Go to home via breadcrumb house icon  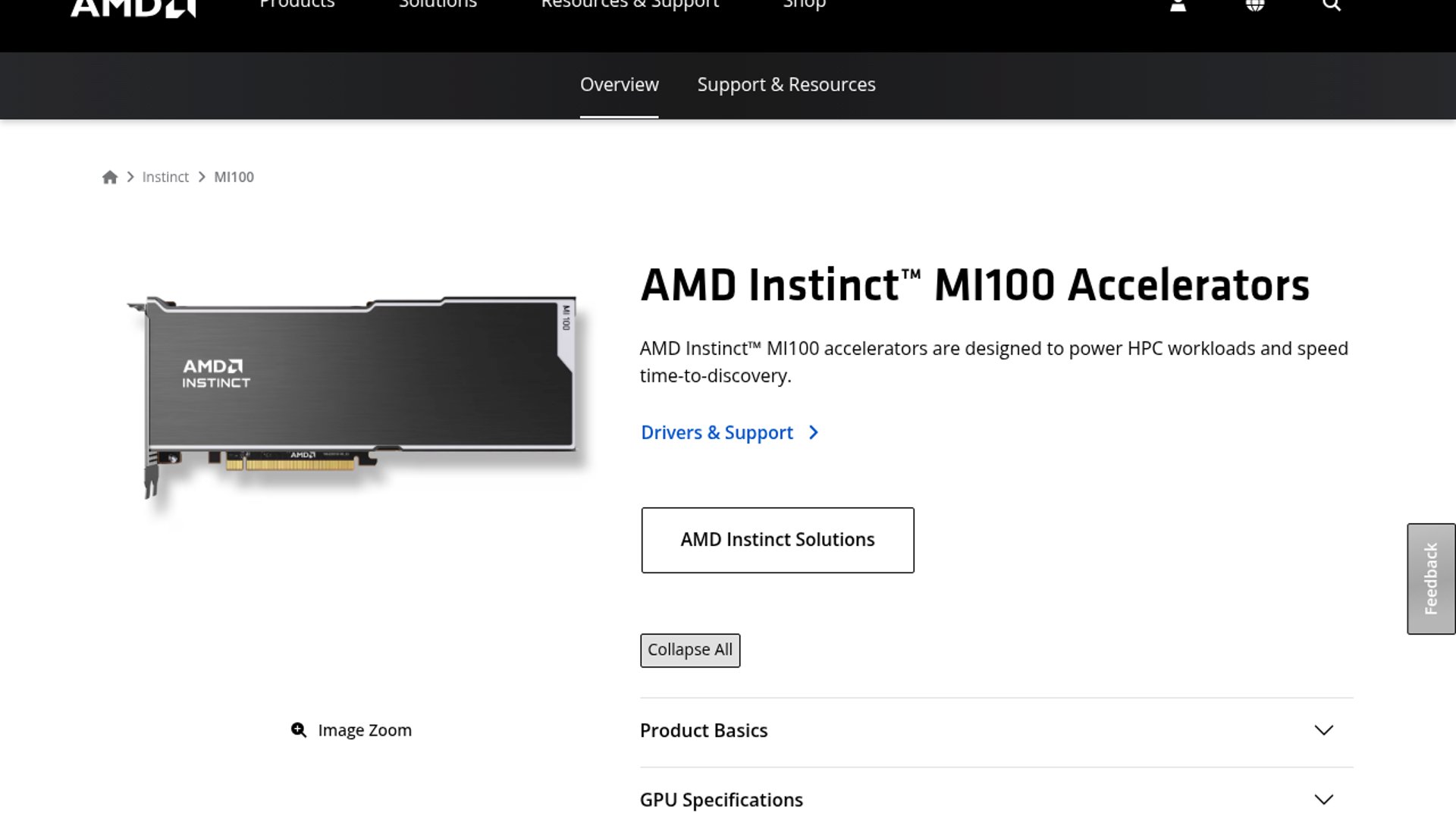pyautogui.click(x=110, y=177)
